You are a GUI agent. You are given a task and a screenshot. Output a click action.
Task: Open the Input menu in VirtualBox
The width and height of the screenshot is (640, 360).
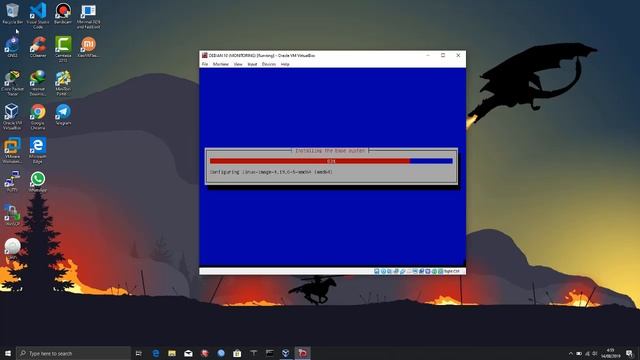pos(252,64)
